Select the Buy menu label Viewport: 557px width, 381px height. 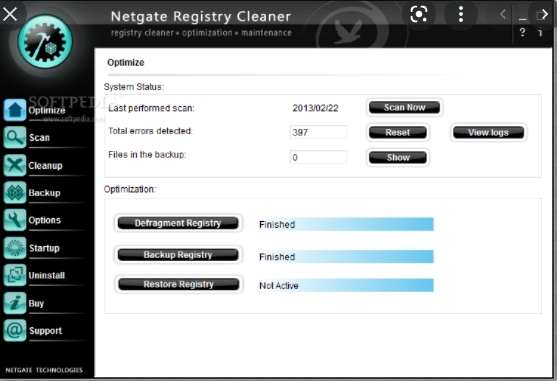tap(36, 303)
